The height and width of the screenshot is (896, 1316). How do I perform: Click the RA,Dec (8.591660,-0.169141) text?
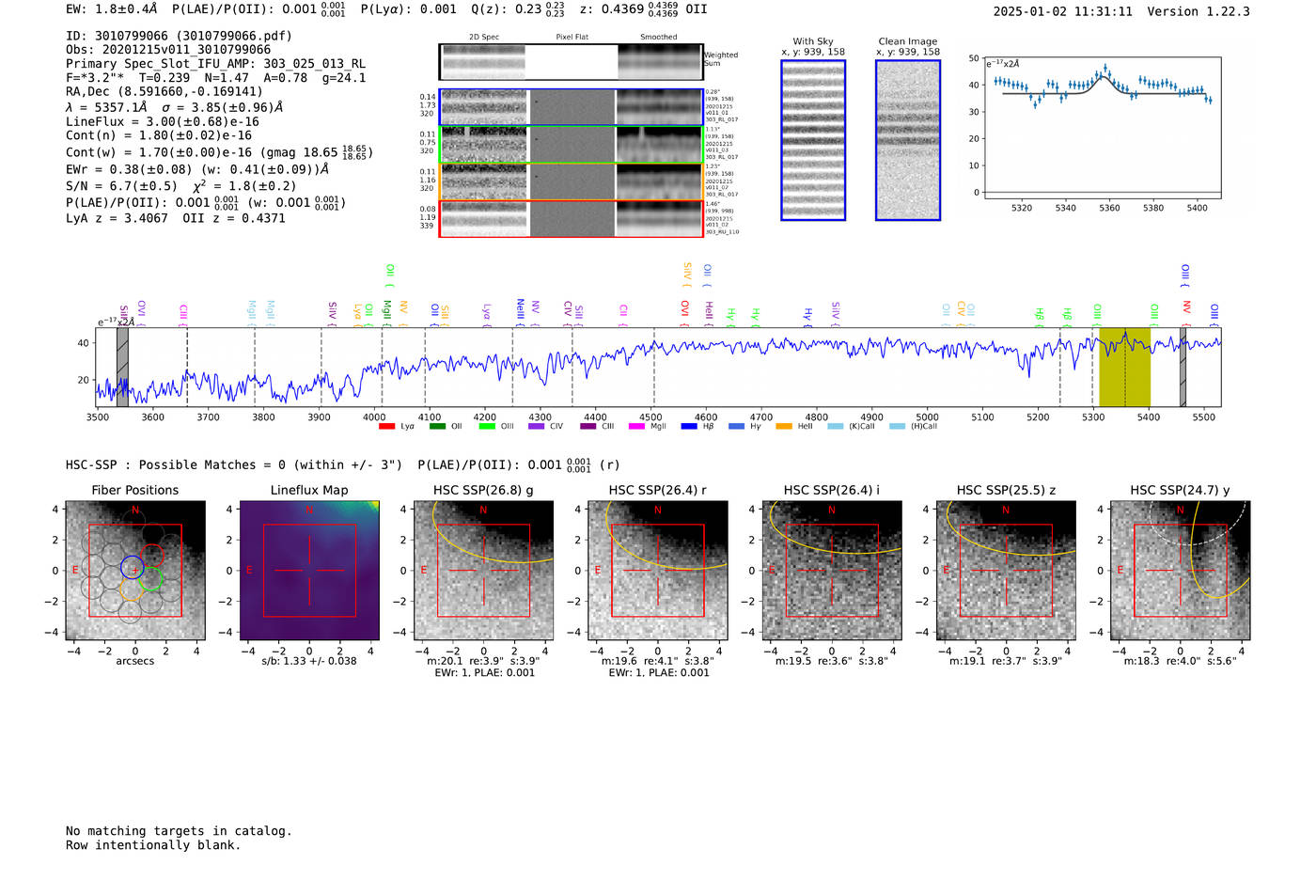tap(164, 91)
